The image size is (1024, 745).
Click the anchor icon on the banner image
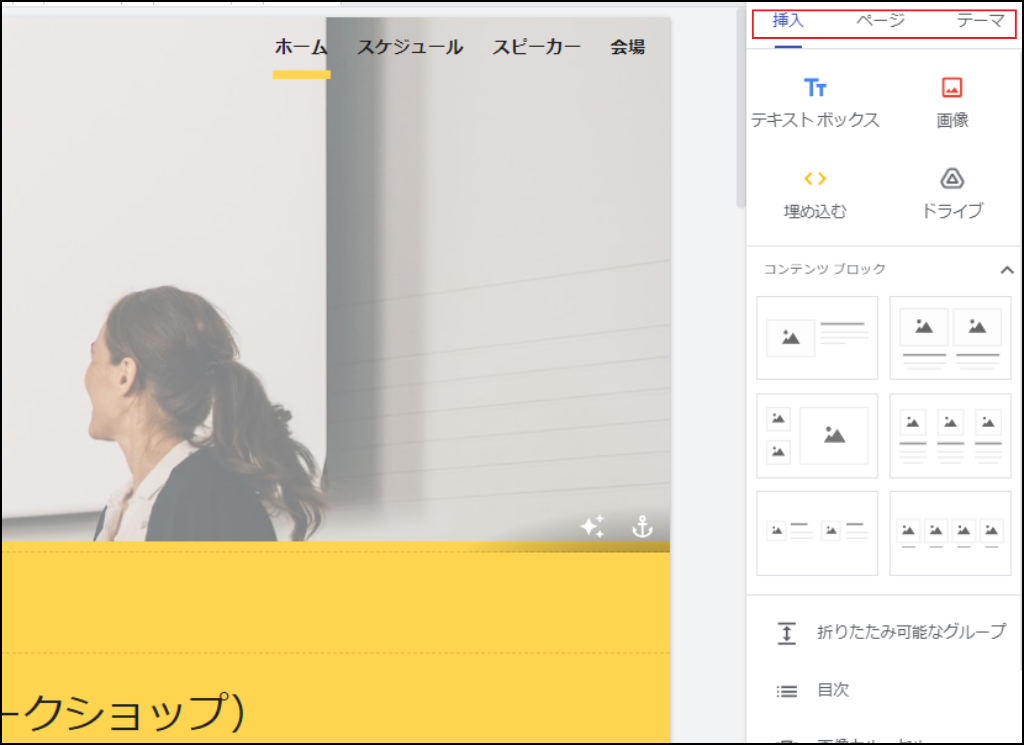[x=643, y=525]
